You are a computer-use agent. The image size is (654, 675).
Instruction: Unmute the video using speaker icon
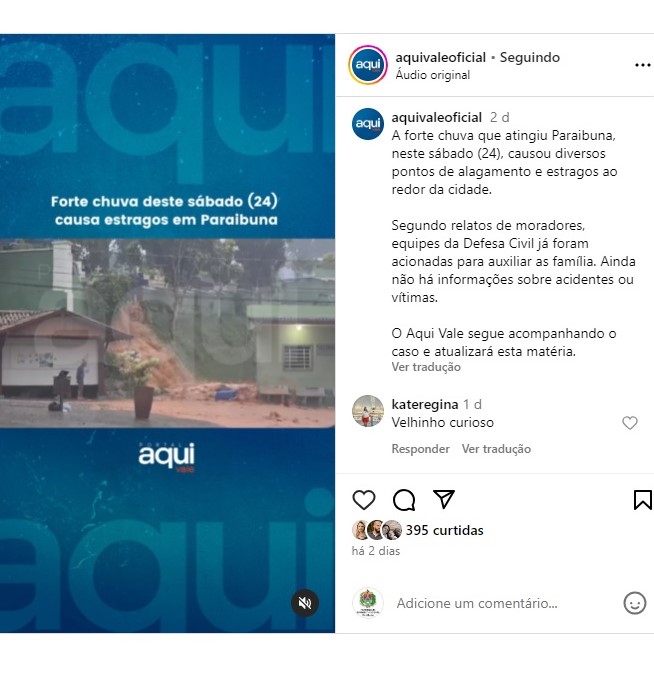point(305,603)
